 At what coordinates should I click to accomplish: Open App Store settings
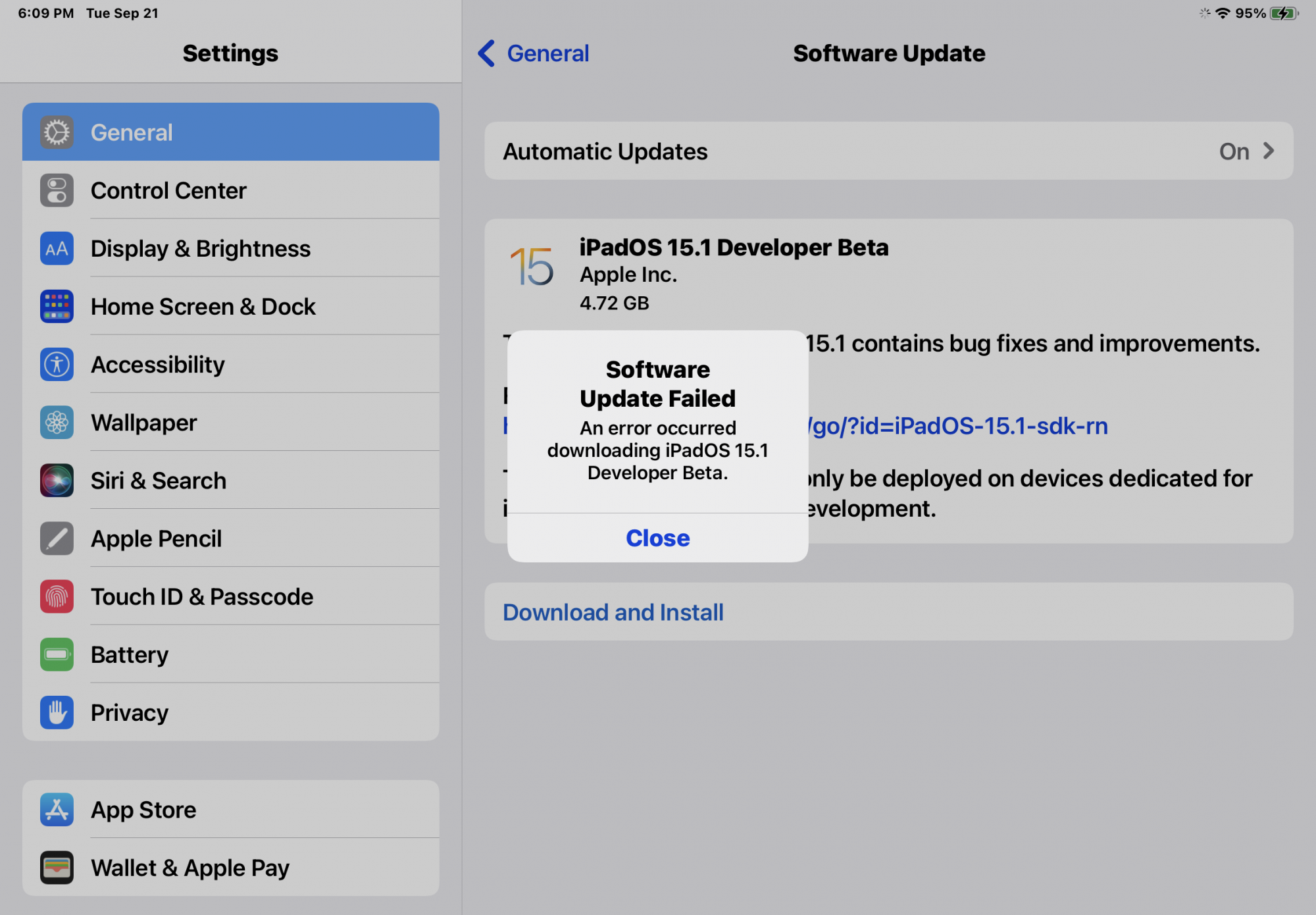click(x=231, y=810)
